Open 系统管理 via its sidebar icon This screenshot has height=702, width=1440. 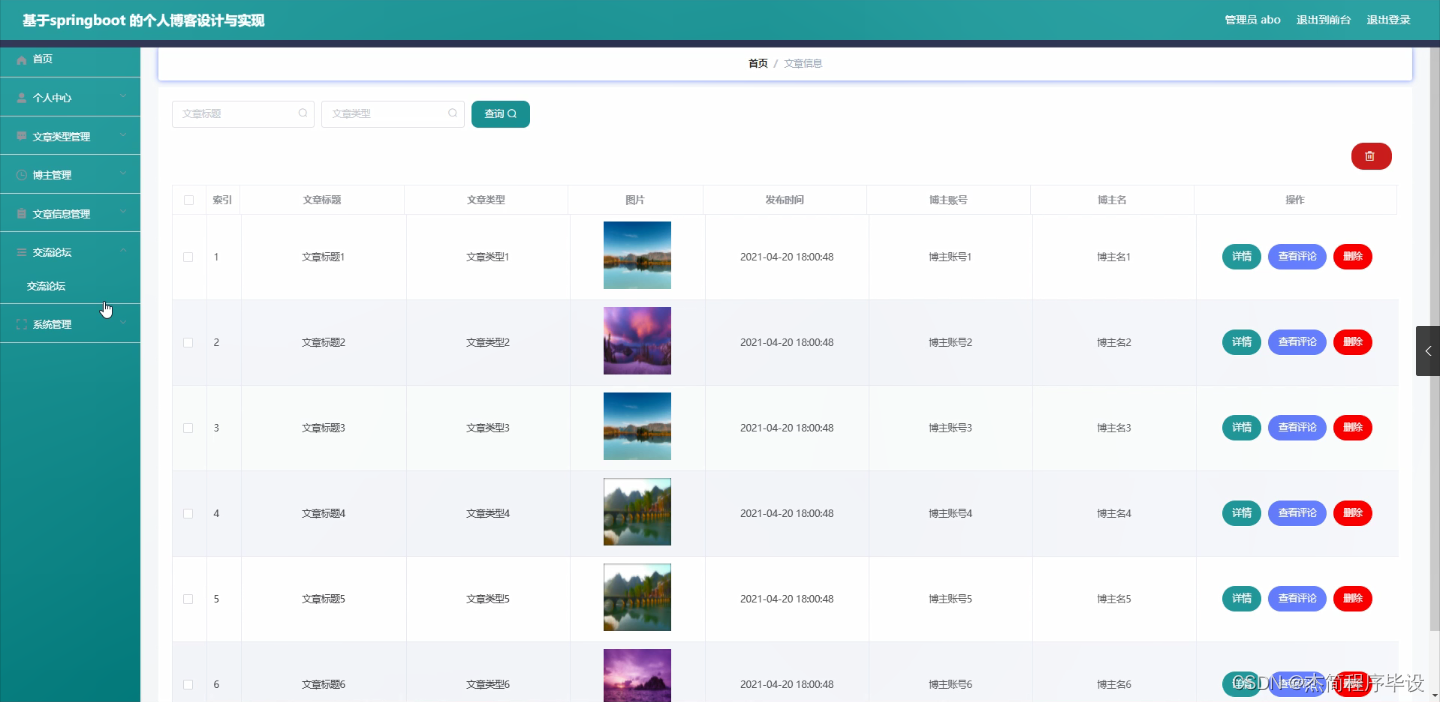[21, 322]
